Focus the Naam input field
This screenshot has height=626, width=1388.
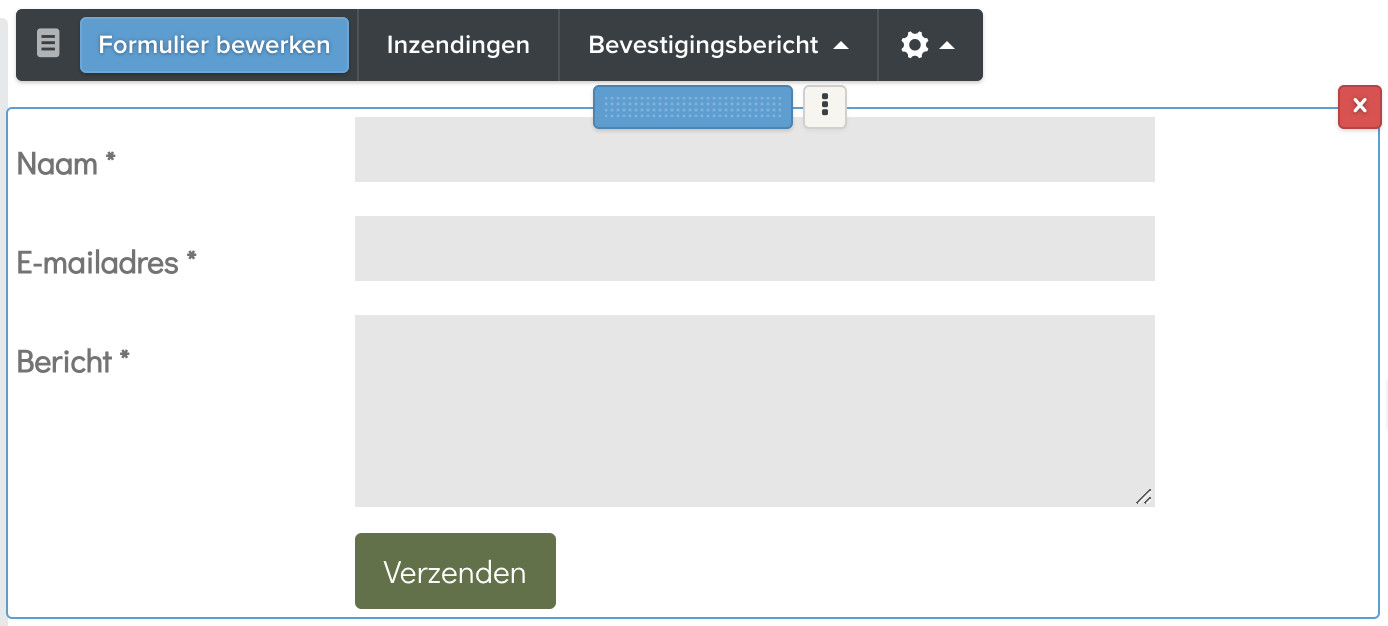pos(754,150)
